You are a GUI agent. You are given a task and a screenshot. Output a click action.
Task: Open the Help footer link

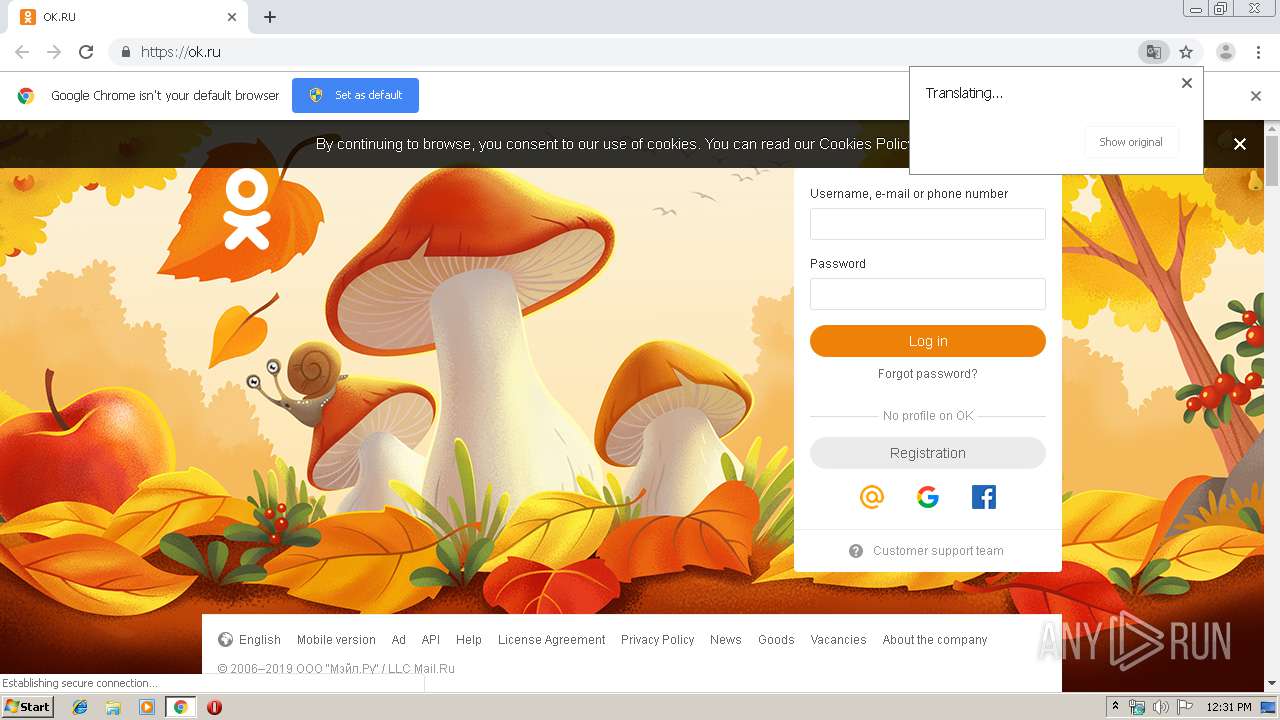(469, 640)
